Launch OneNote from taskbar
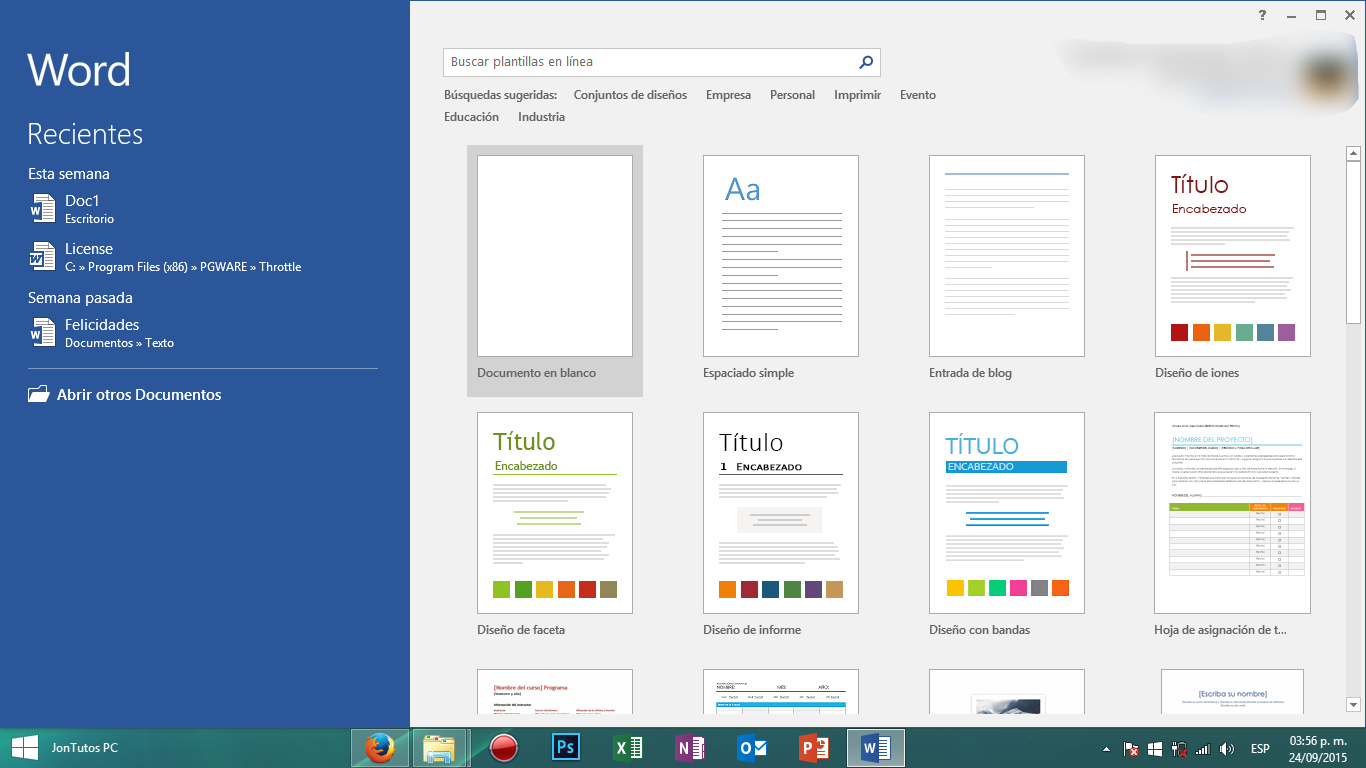Image resolution: width=1366 pixels, height=768 pixels. point(690,747)
